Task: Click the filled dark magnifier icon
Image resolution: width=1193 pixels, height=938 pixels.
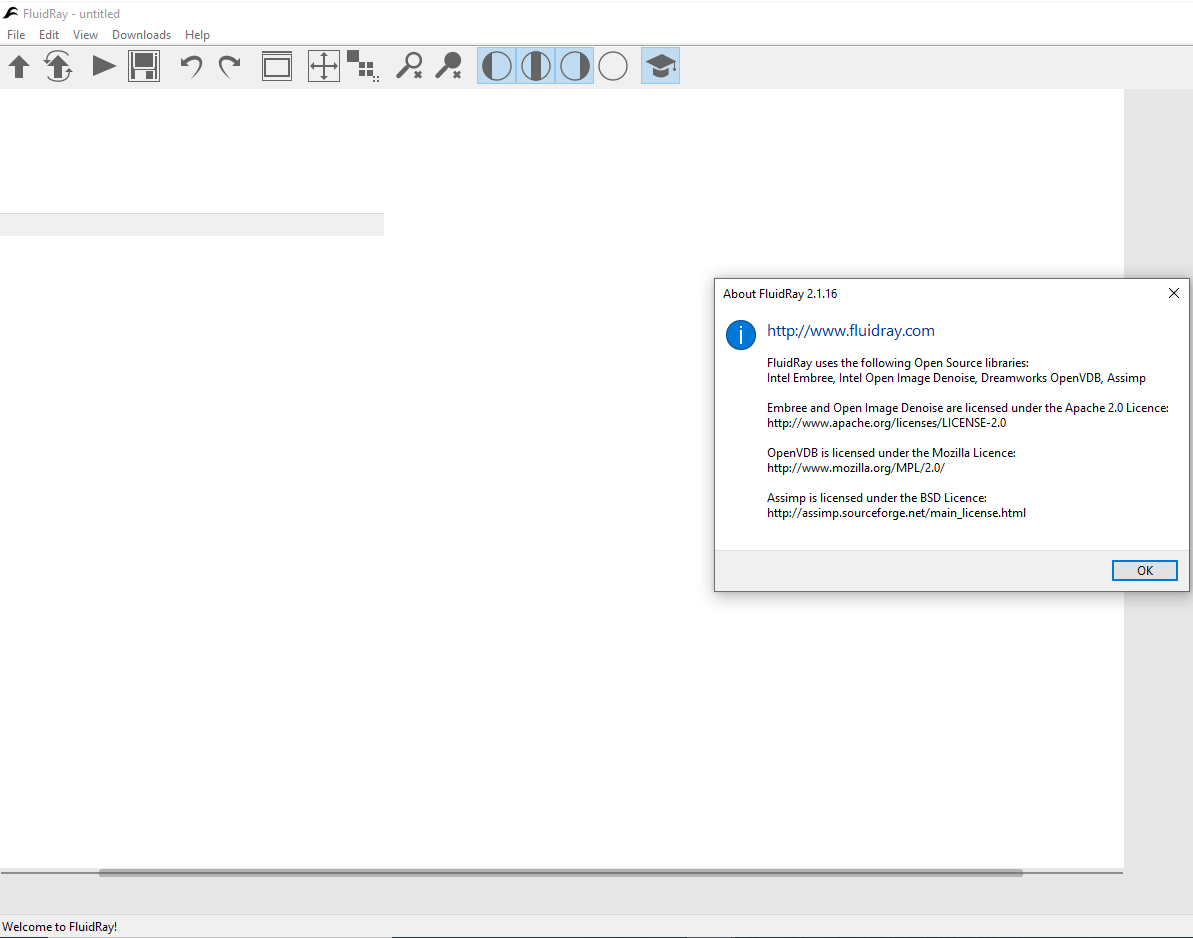Action: pos(448,67)
